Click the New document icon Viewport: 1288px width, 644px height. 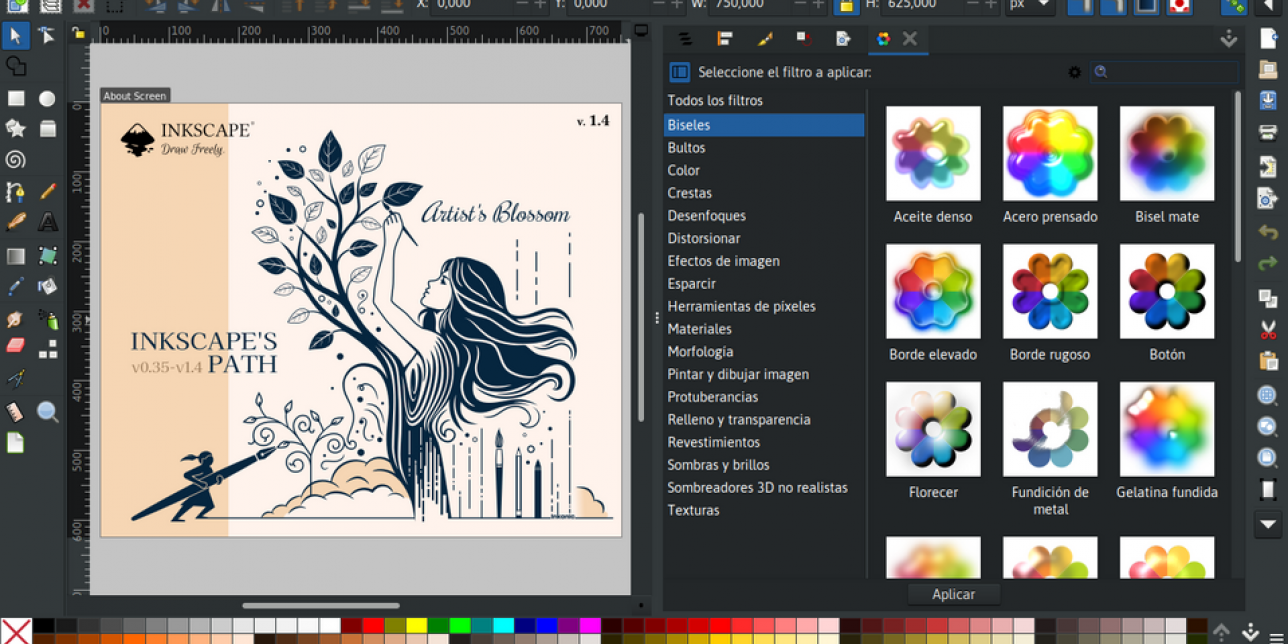point(1268,39)
